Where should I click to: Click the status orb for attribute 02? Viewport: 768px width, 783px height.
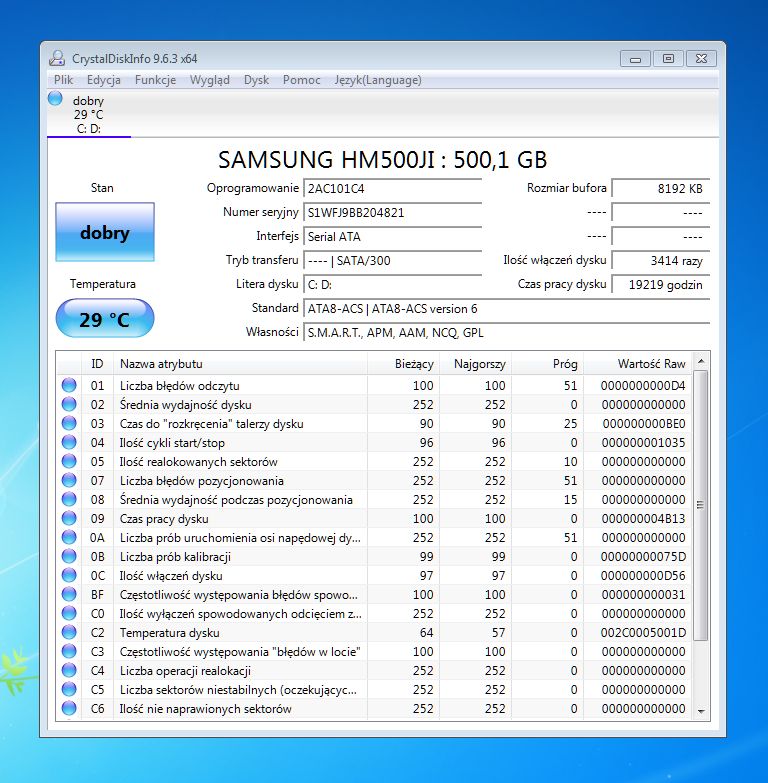(69, 404)
